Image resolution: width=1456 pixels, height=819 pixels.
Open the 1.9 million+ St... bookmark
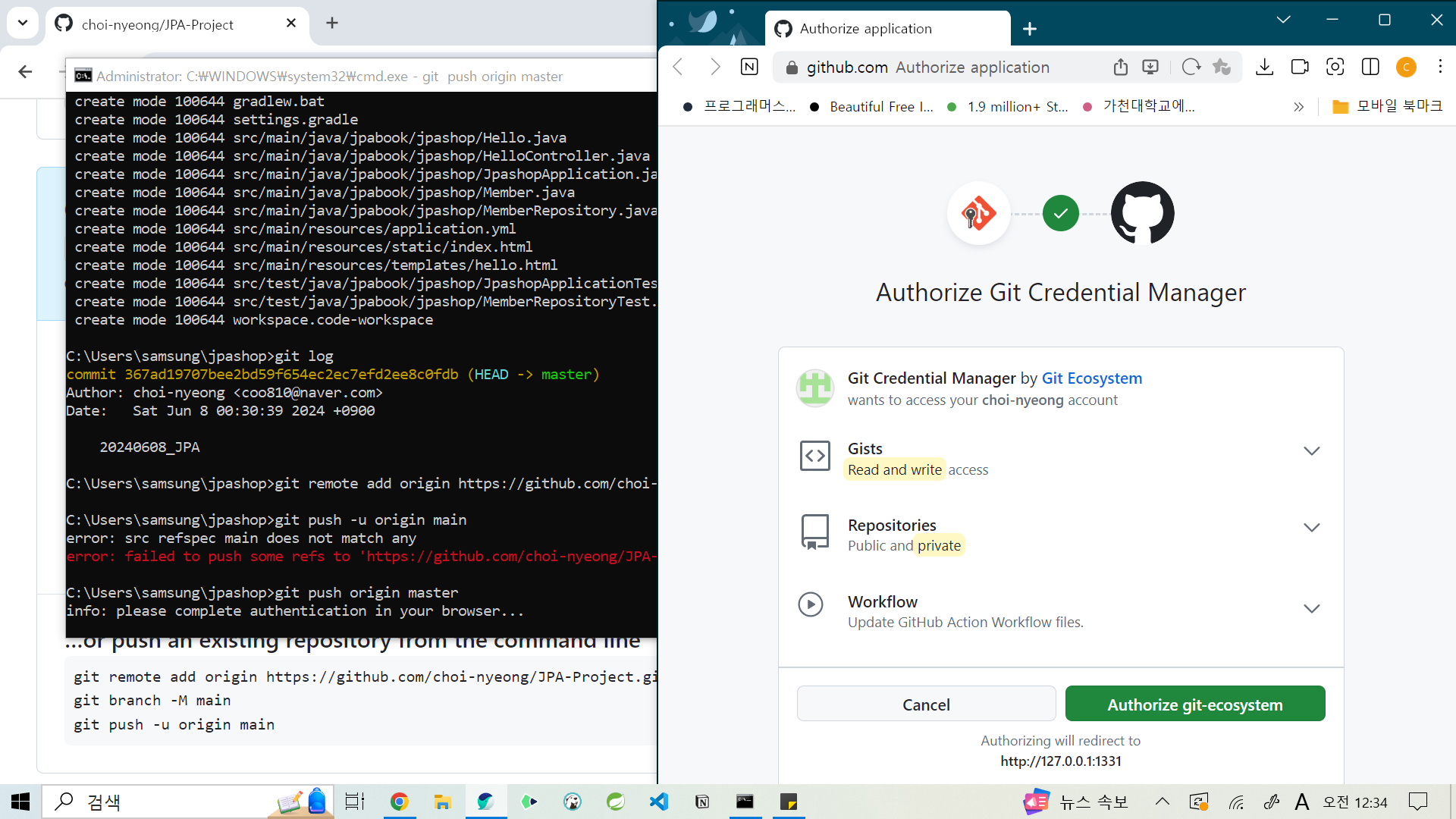click(x=1008, y=107)
